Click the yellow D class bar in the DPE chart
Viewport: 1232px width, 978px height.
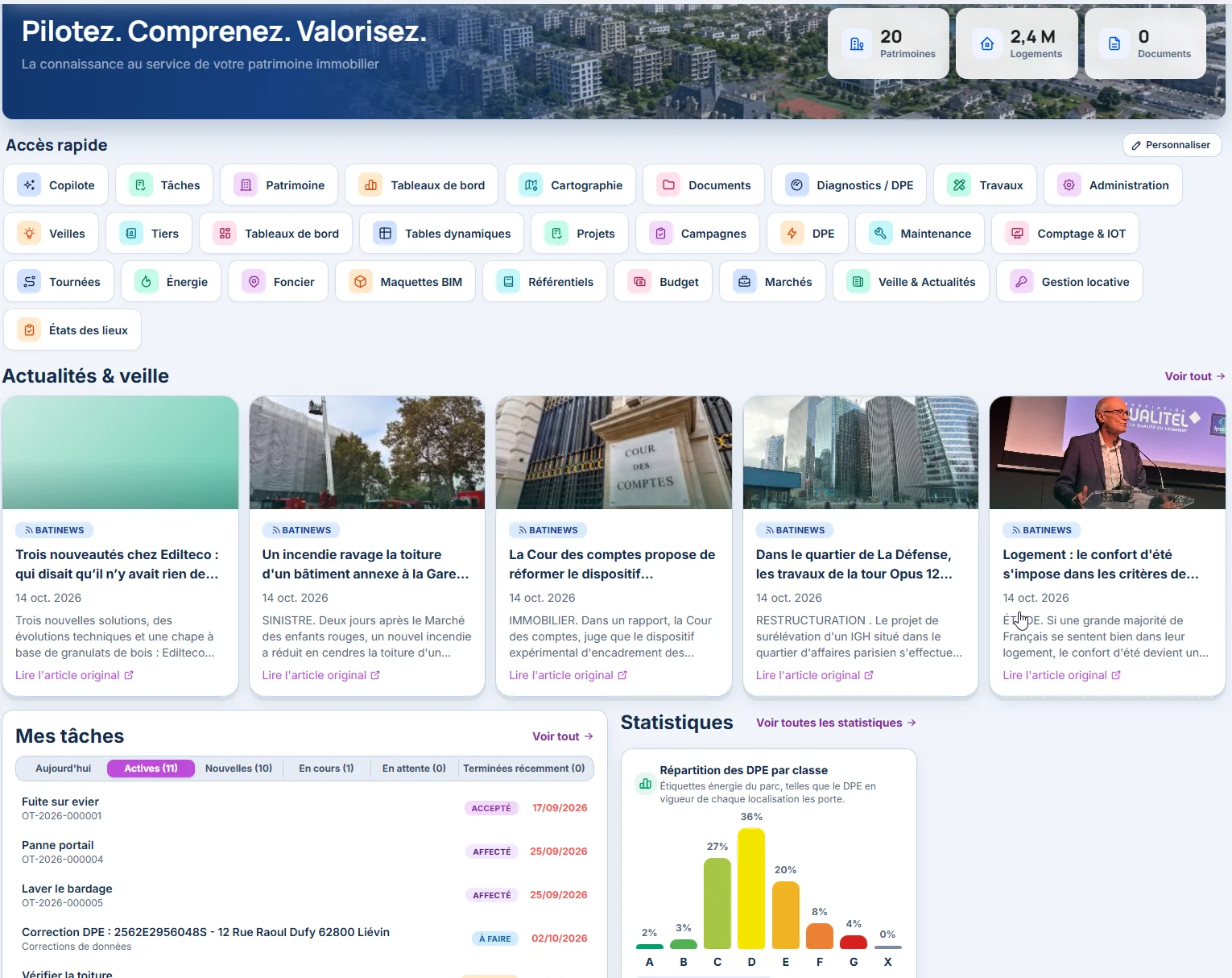tap(751, 889)
